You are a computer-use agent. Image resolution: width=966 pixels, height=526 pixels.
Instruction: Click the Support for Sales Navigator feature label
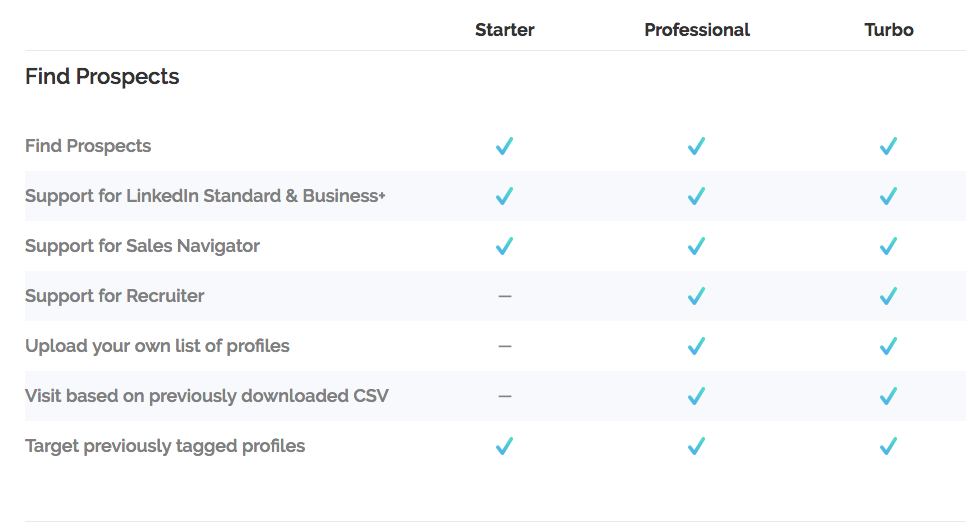tap(142, 246)
